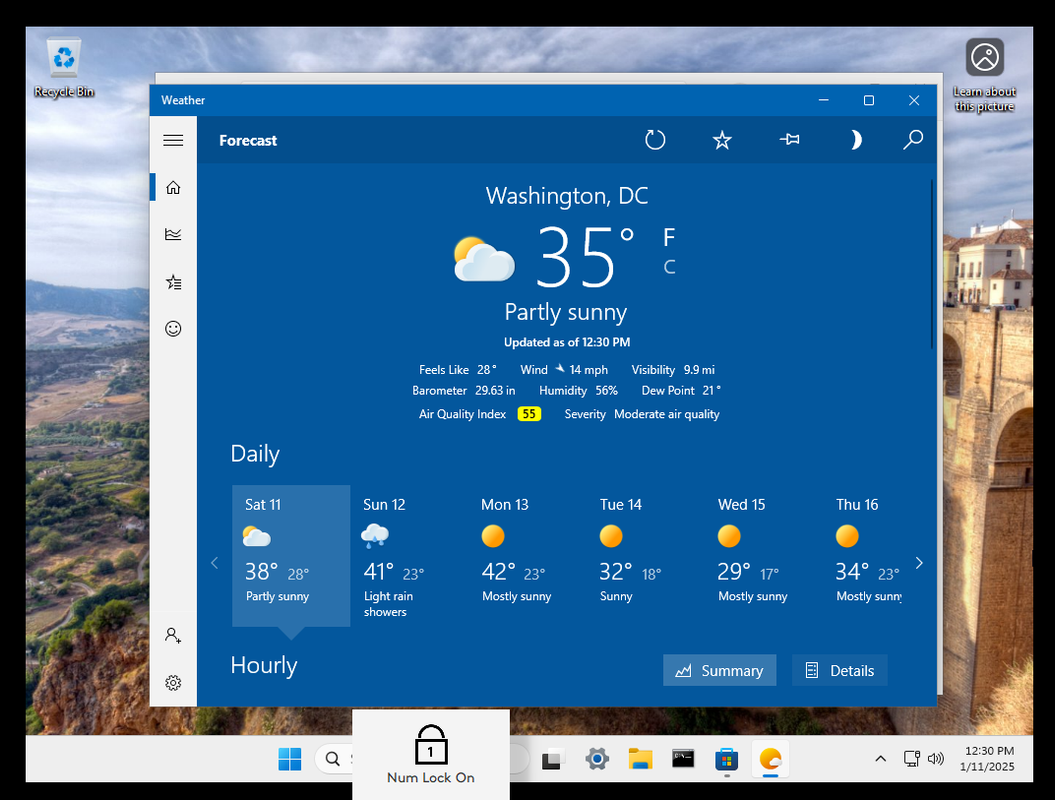
Task: Click the Updated as of 12:30 PM text
Action: pyautogui.click(x=567, y=342)
